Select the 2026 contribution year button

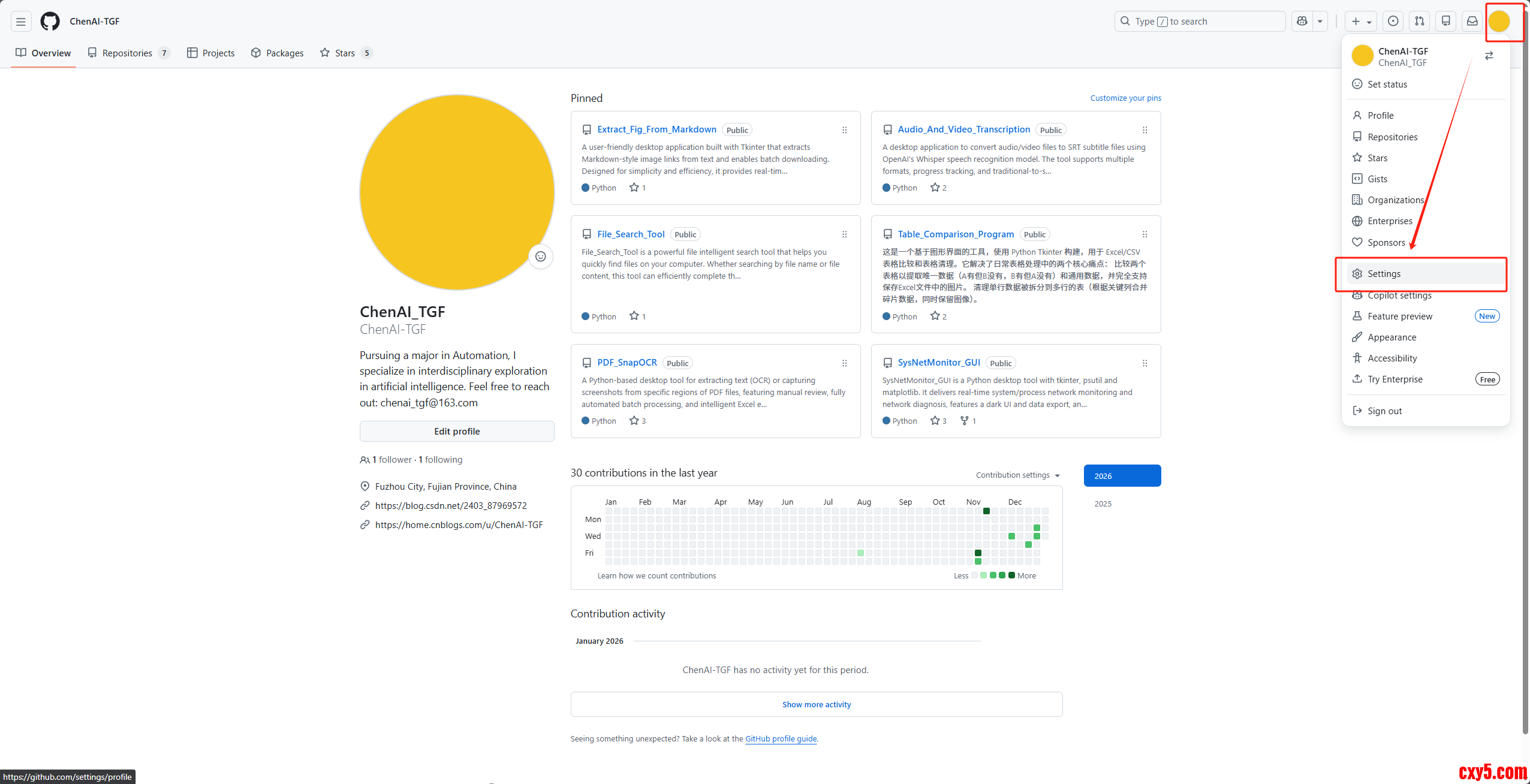pyautogui.click(x=1122, y=476)
